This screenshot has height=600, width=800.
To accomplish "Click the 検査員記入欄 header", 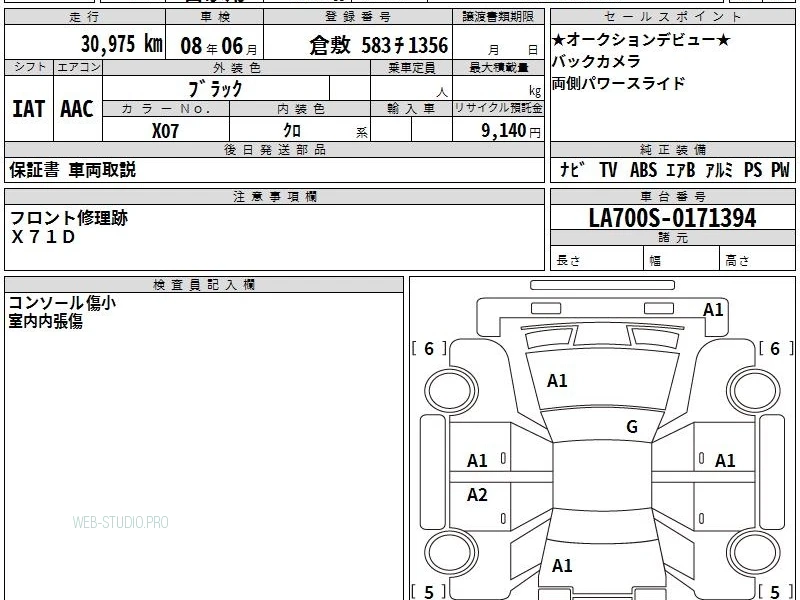I will tap(204, 285).
